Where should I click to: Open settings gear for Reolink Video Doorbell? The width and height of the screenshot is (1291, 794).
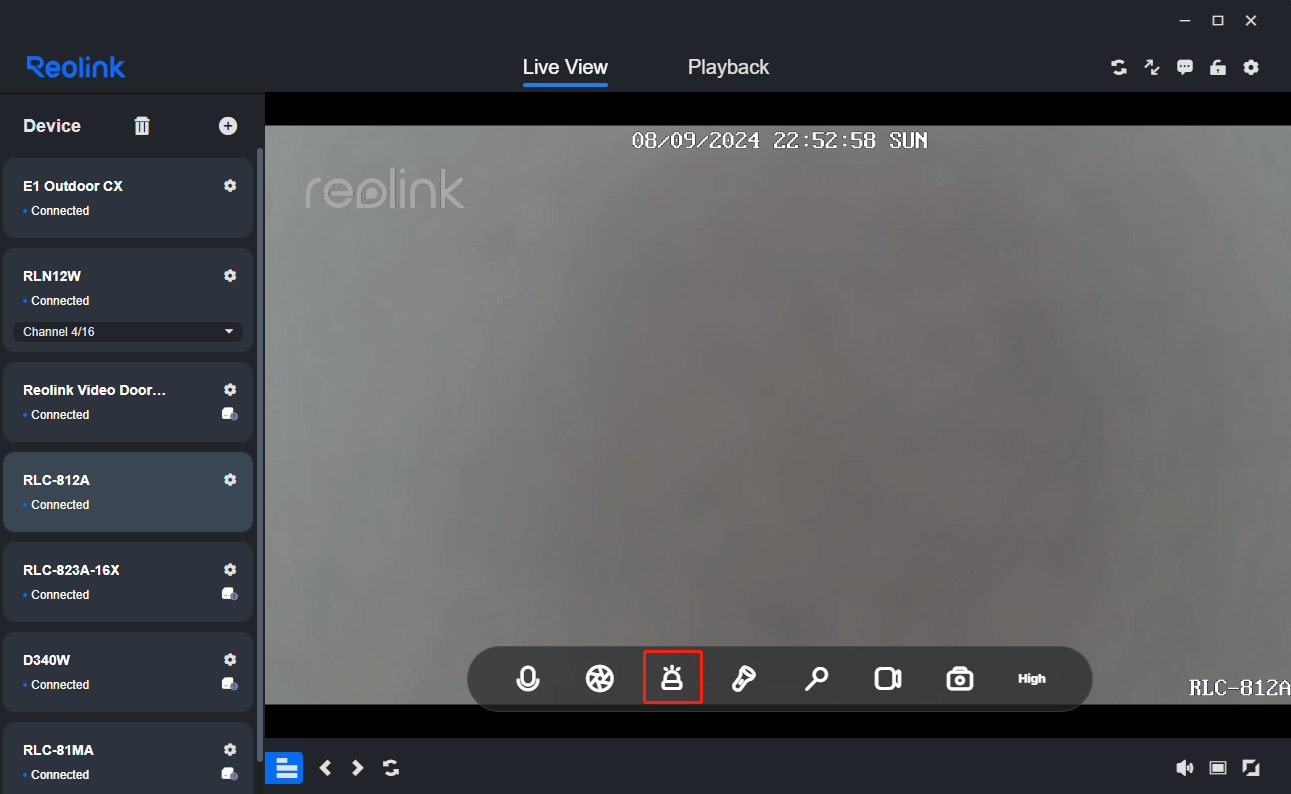pyautogui.click(x=230, y=390)
